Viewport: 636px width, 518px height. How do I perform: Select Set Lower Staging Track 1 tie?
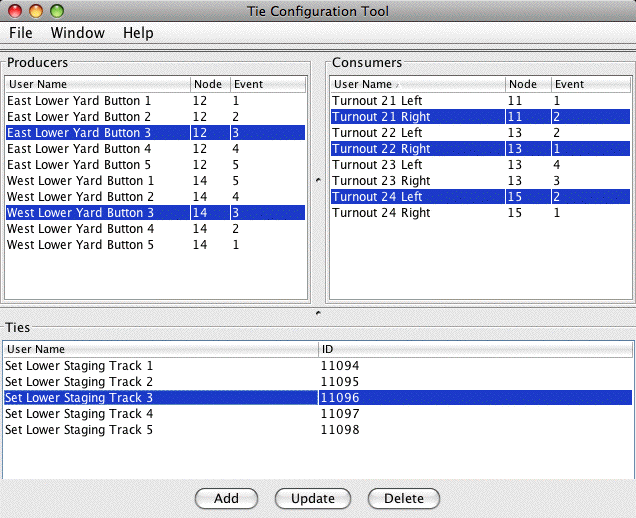coord(80,366)
